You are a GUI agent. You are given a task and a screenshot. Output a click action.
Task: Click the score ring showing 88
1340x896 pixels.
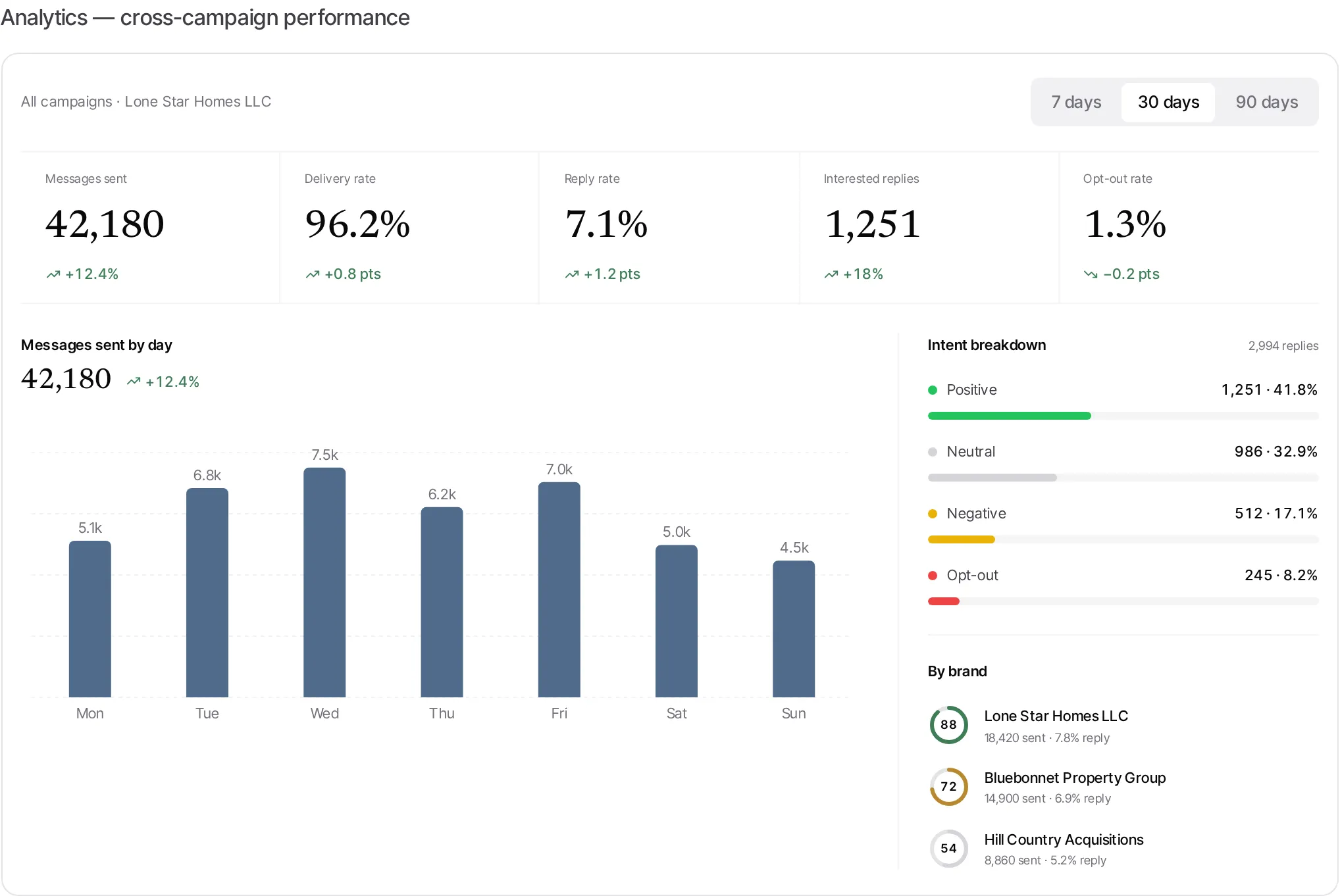pyautogui.click(x=948, y=725)
